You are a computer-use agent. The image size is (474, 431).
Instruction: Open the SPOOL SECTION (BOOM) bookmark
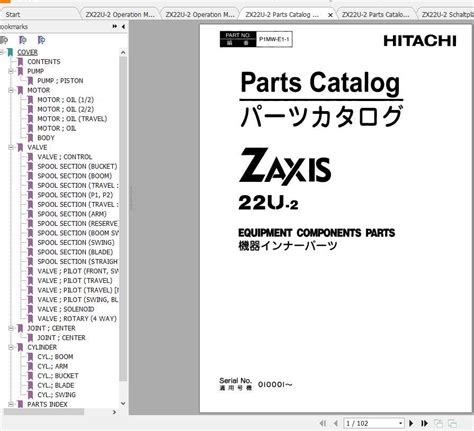coord(74,176)
